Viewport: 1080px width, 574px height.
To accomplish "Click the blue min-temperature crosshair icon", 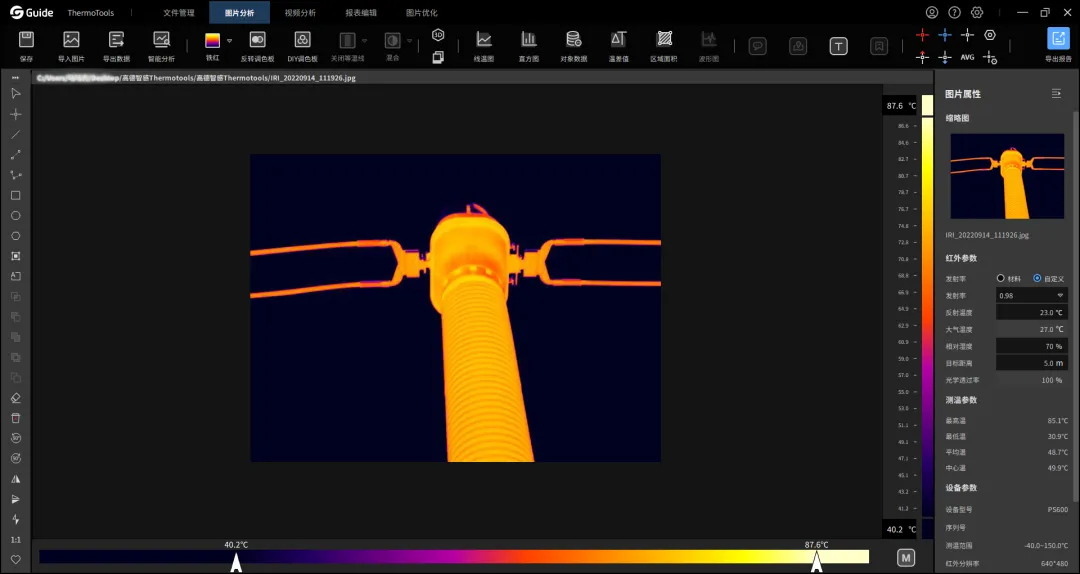I will 945,35.
